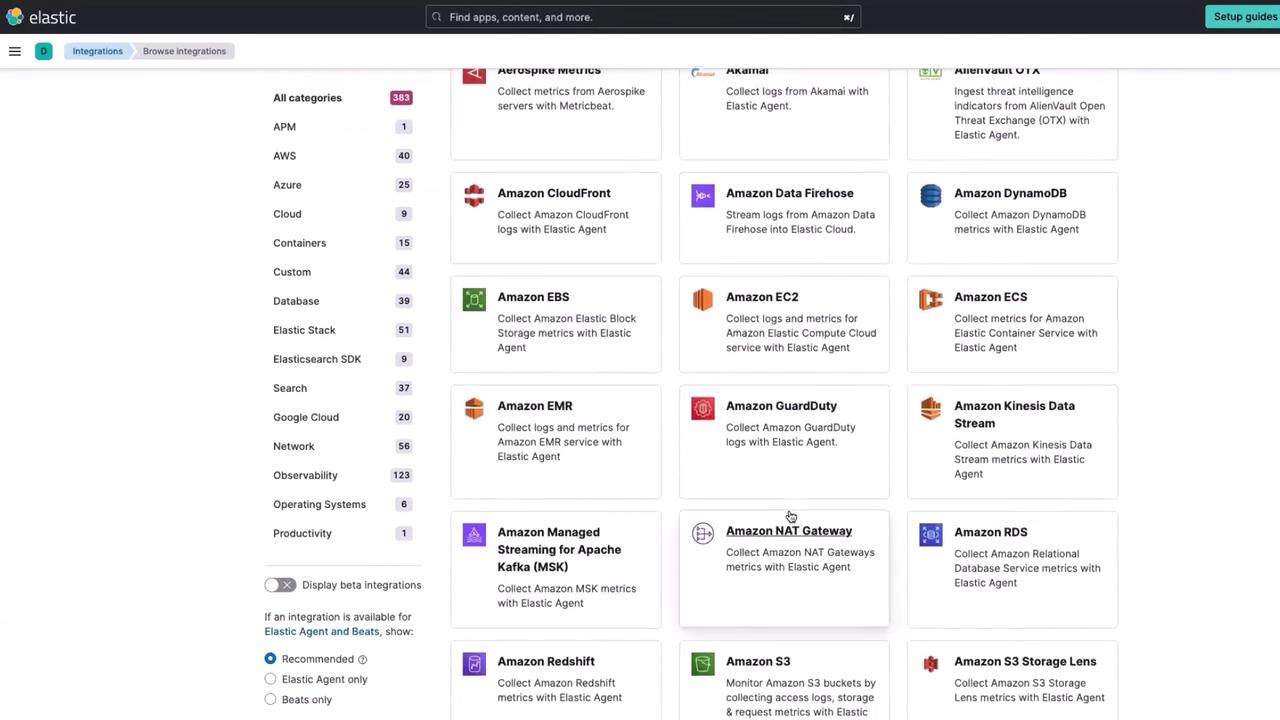Click the Amazon DynamoDB database icon
1280x720 pixels.
pyautogui.click(x=931, y=196)
